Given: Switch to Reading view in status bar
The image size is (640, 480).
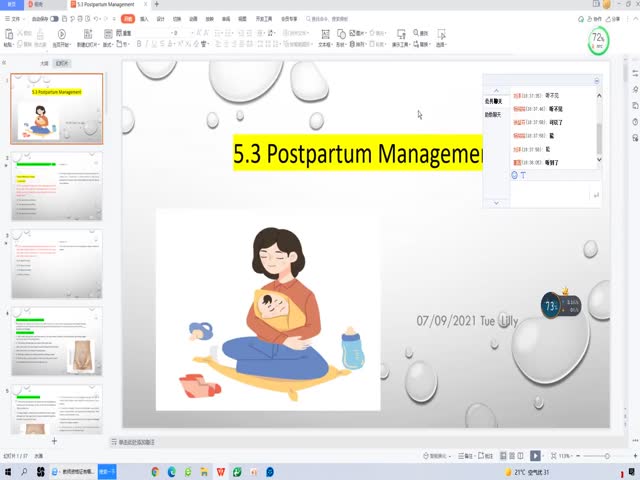Looking at the screenshot, I should point(520,456).
